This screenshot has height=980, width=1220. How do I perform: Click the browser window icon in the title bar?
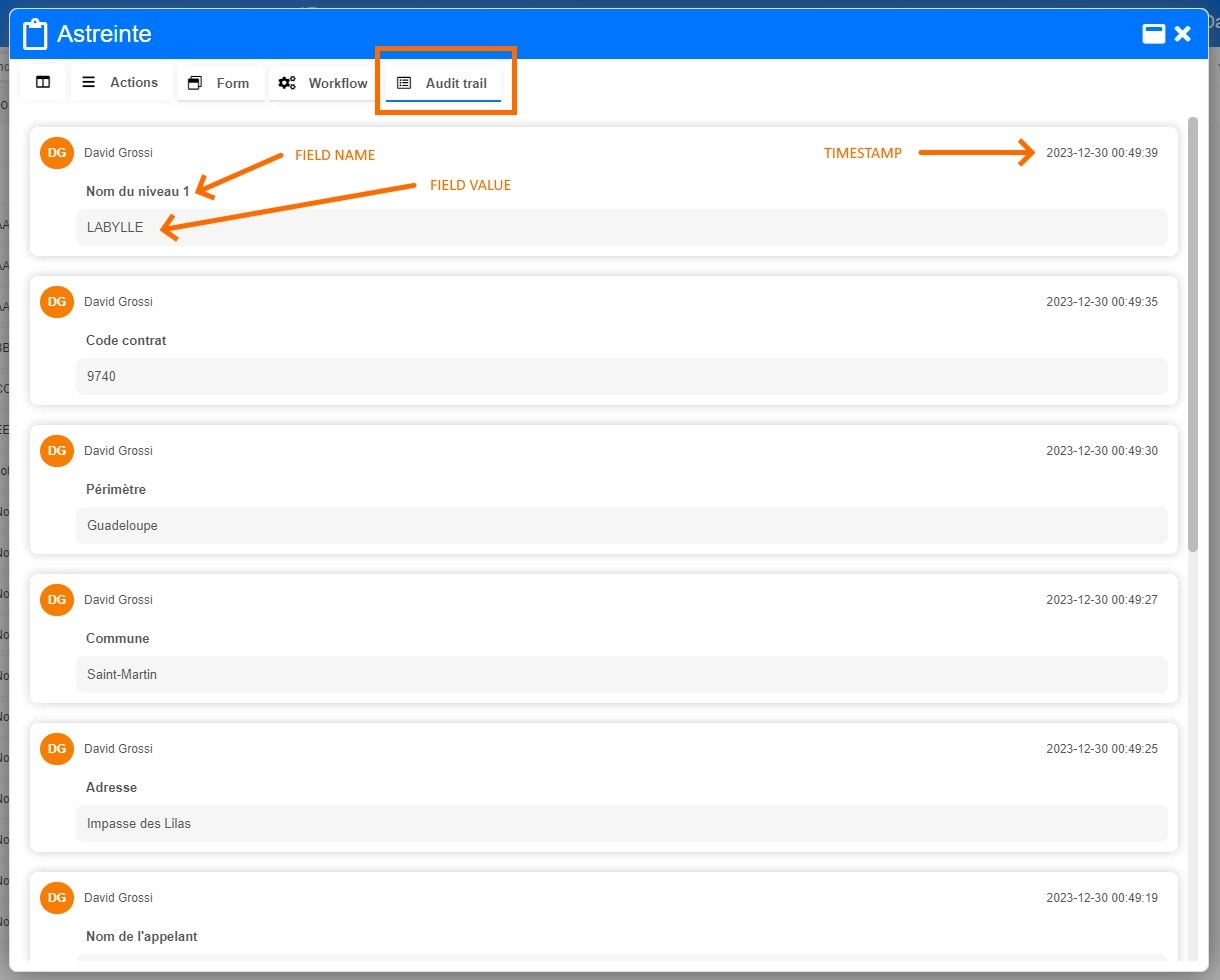pos(1153,32)
